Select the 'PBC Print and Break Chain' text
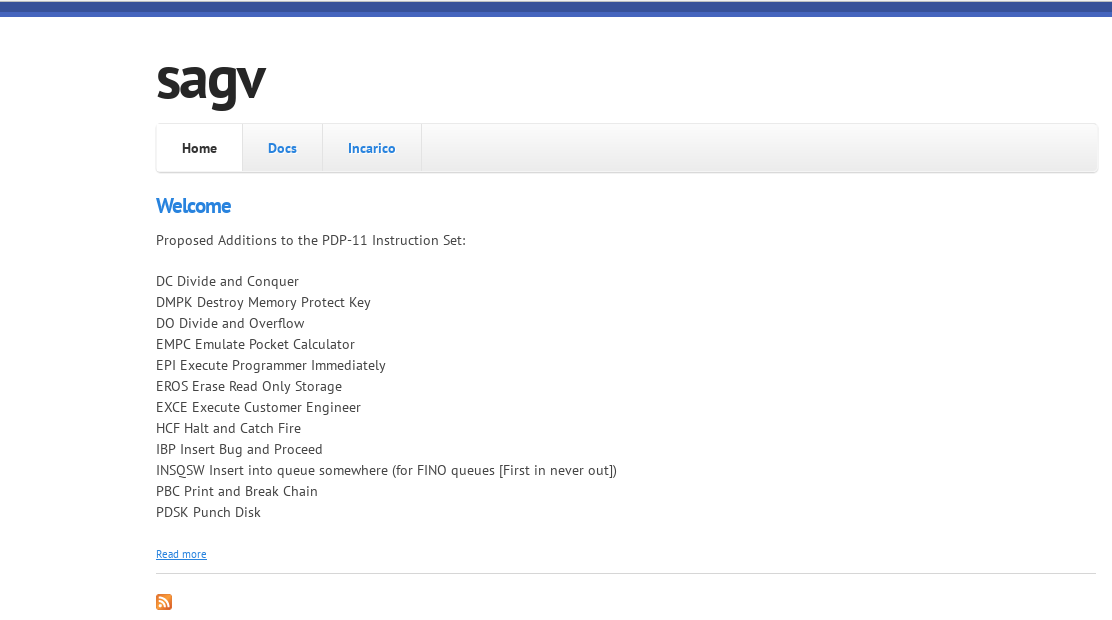This screenshot has height=620, width=1112. (x=237, y=491)
